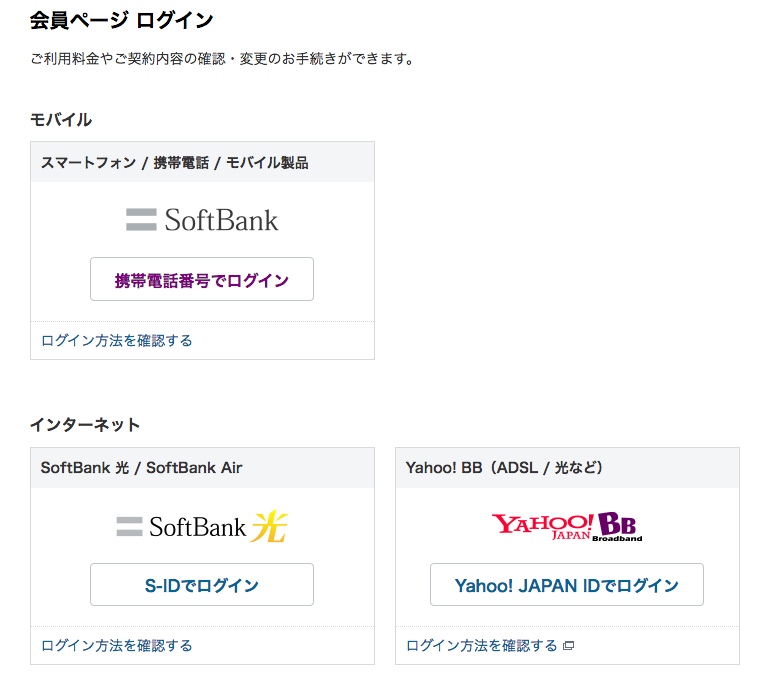The width and height of the screenshot is (757, 688).
Task: Click the double-bar mark of the mobile SoftBank logo
Action: pos(141,220)
